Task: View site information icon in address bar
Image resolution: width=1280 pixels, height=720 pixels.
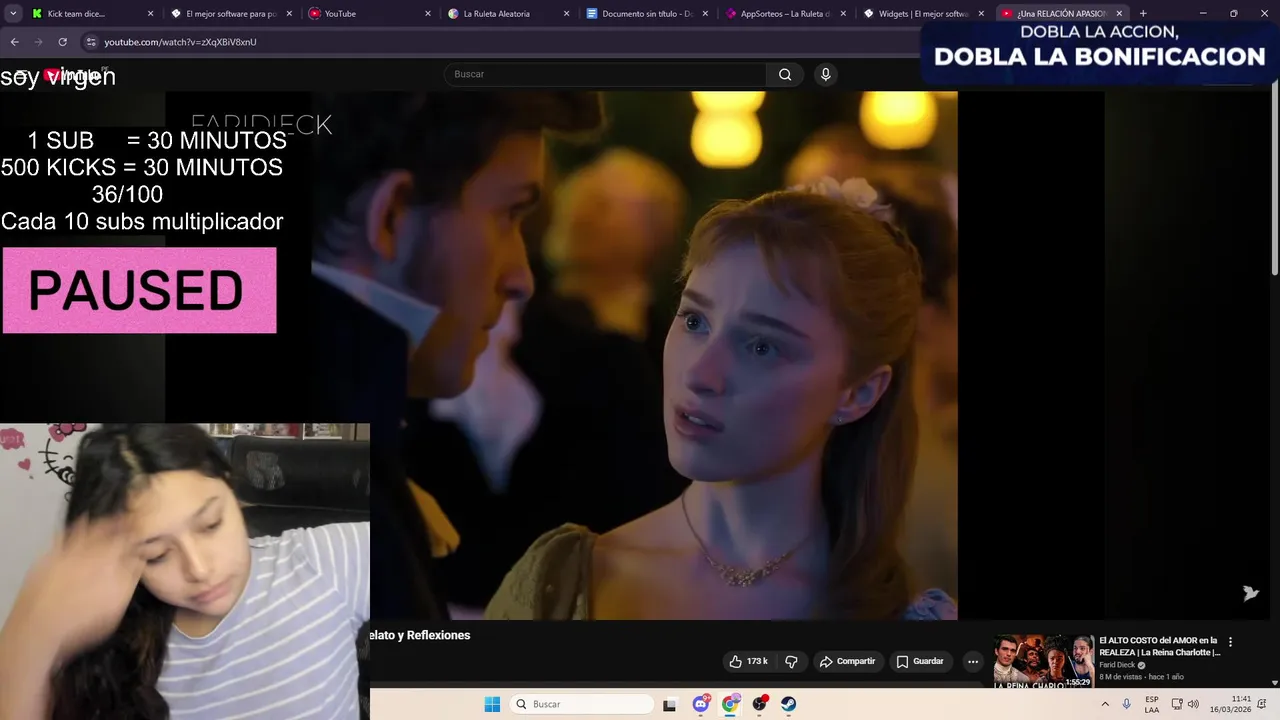Action: point(91,42)
